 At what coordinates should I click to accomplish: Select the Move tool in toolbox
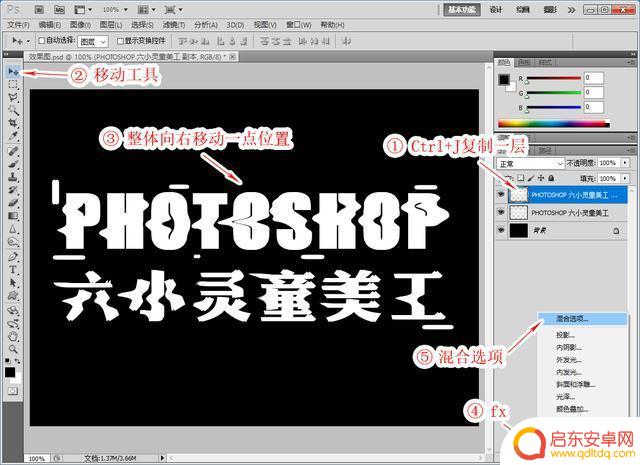click(13, 72)
